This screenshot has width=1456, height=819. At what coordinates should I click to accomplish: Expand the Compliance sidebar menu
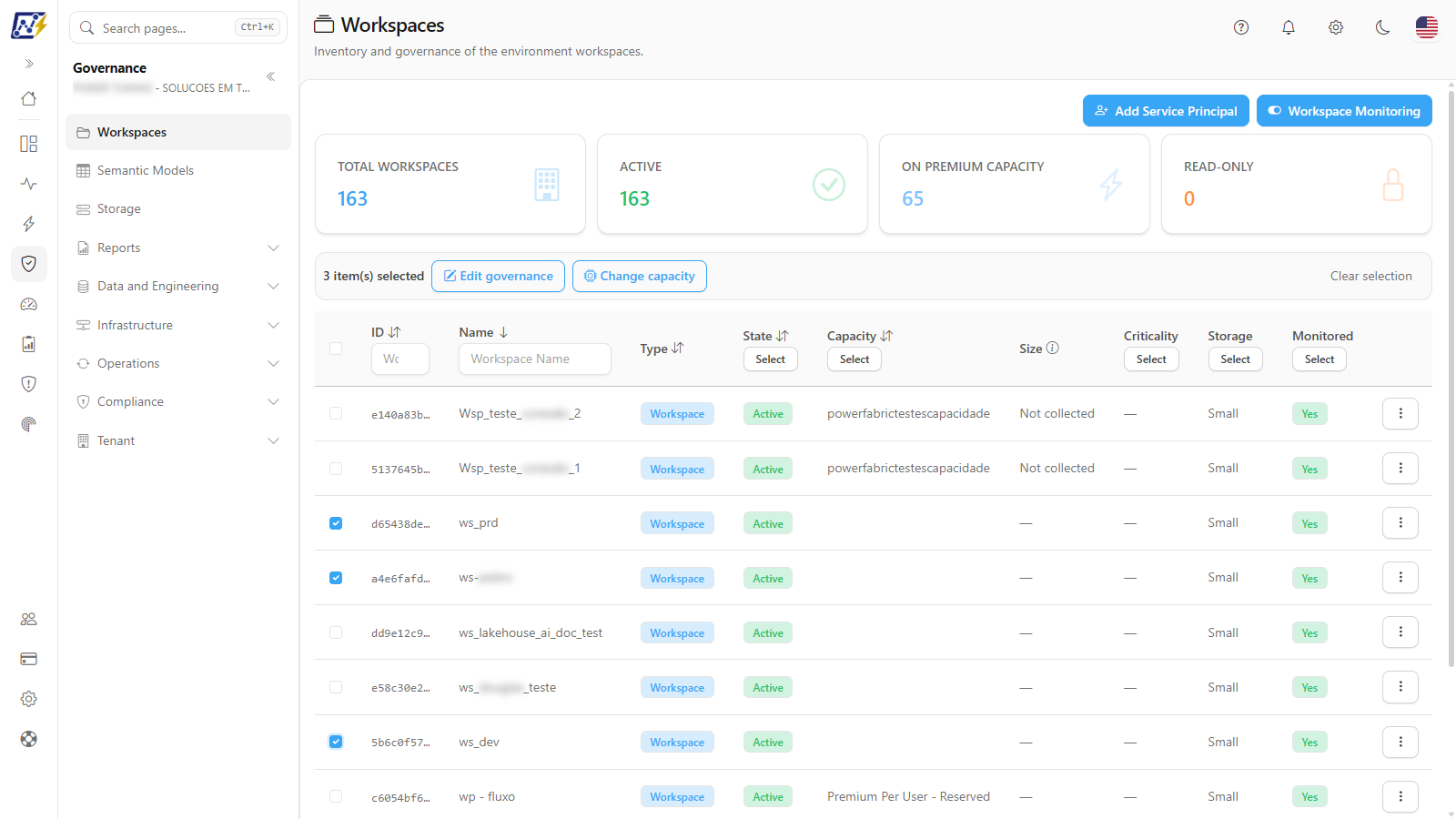tap(178, 401)
